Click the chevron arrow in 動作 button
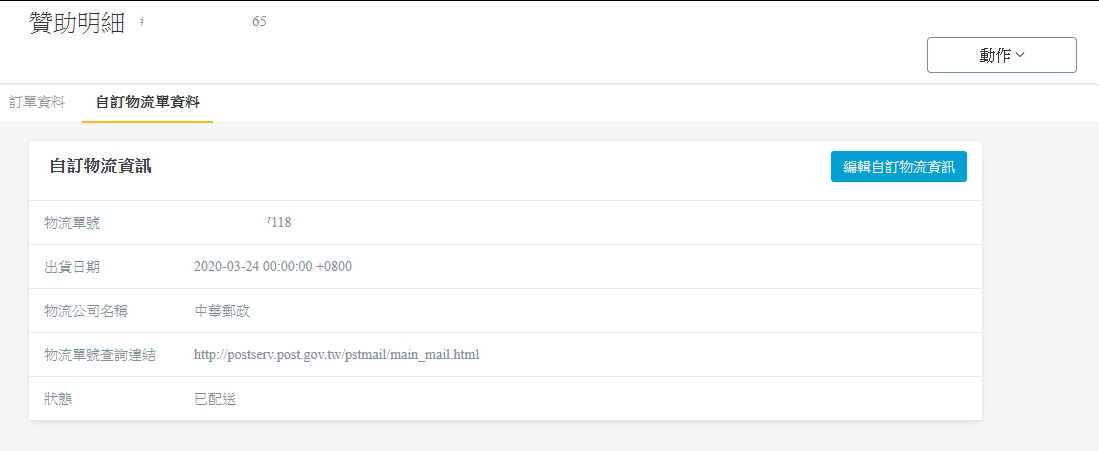 [x=1020, y=55]
